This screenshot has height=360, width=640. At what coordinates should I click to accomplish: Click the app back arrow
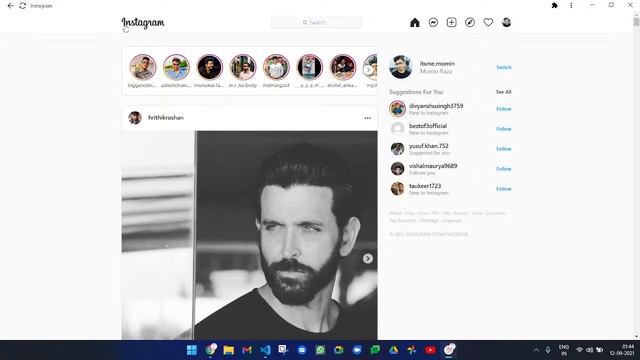click(x=11, y=6)
